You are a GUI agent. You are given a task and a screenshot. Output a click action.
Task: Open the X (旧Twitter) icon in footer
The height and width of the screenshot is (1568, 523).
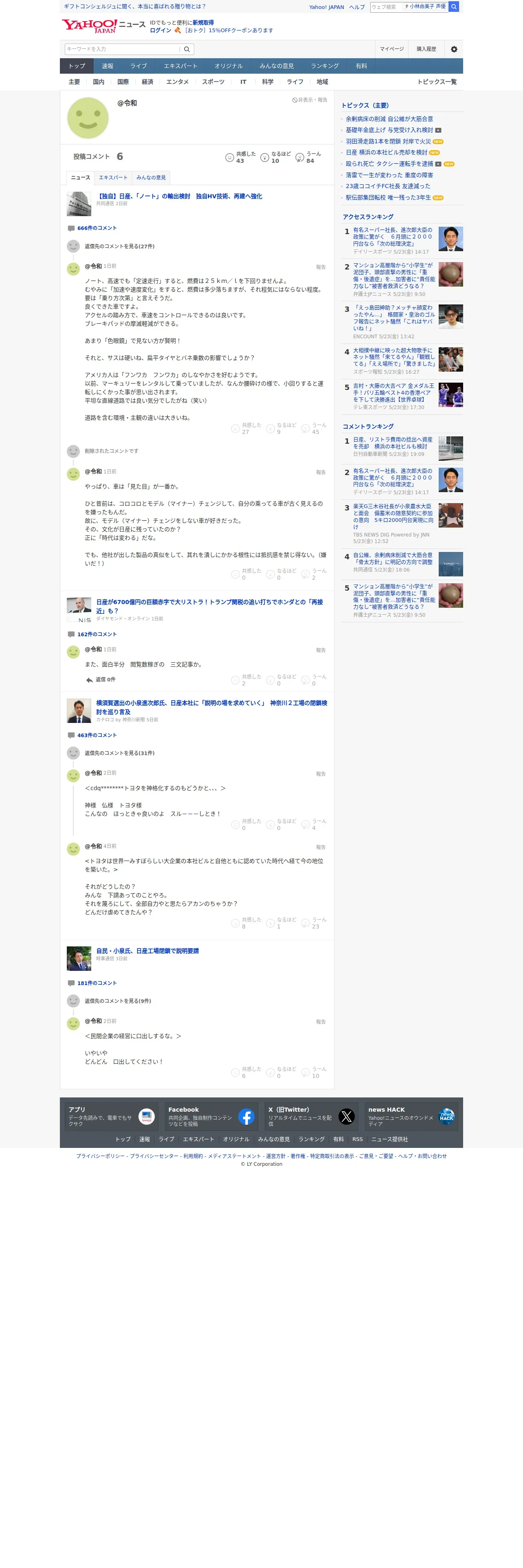coord(347,1116)
